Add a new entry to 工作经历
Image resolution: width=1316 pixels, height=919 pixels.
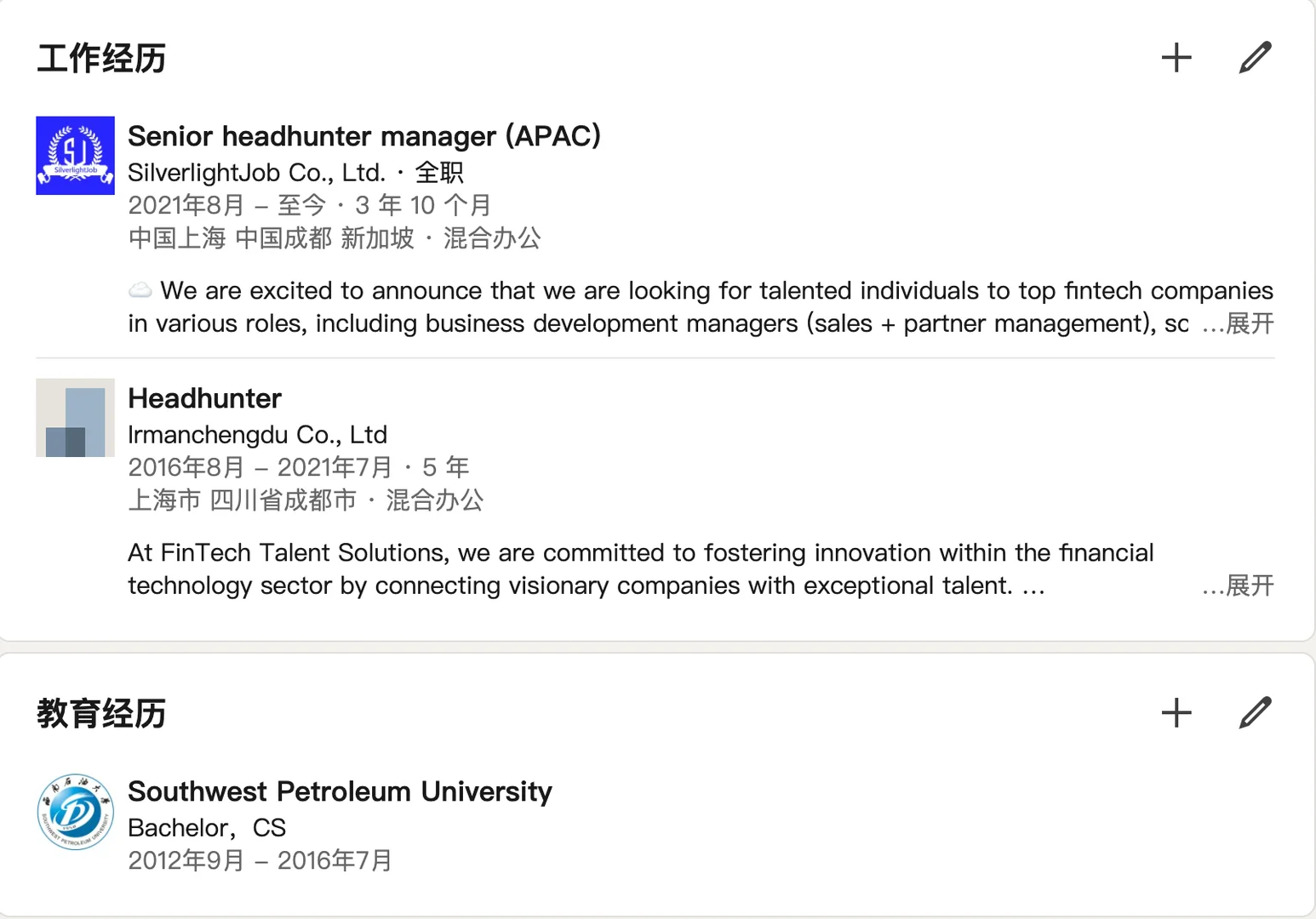(x=1176, y=58)
